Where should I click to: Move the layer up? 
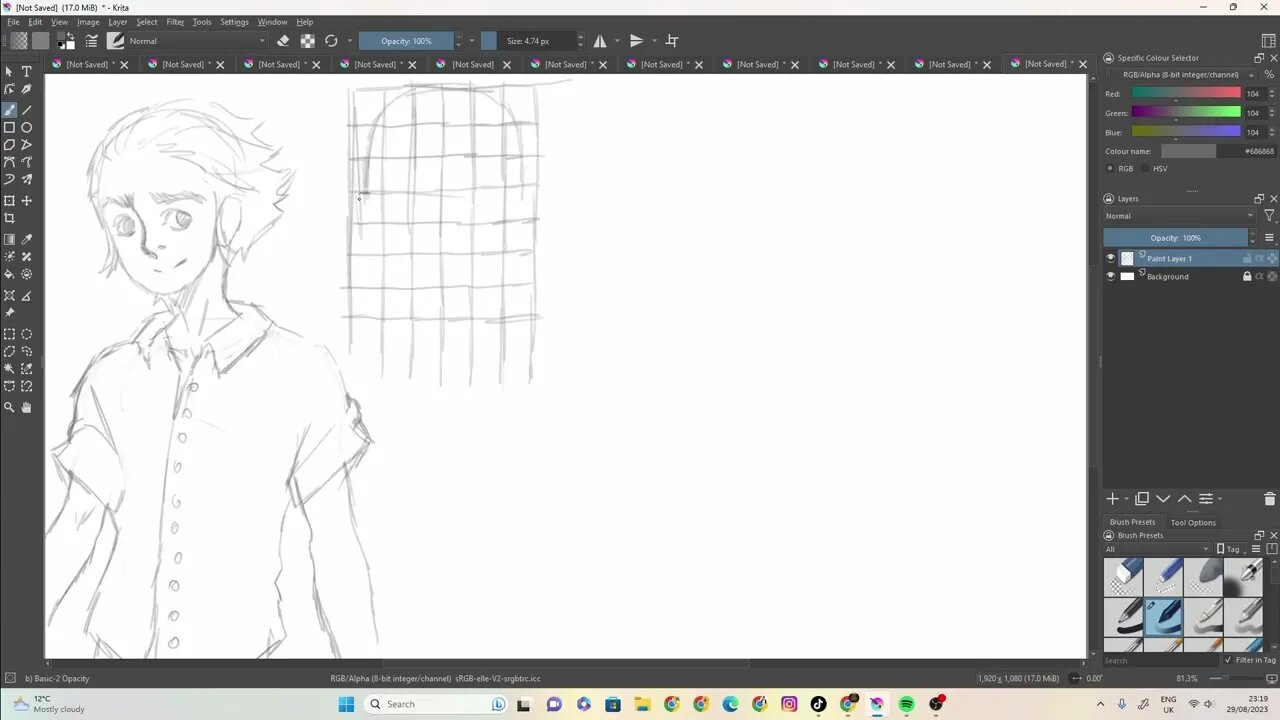tap(1184, 499)
